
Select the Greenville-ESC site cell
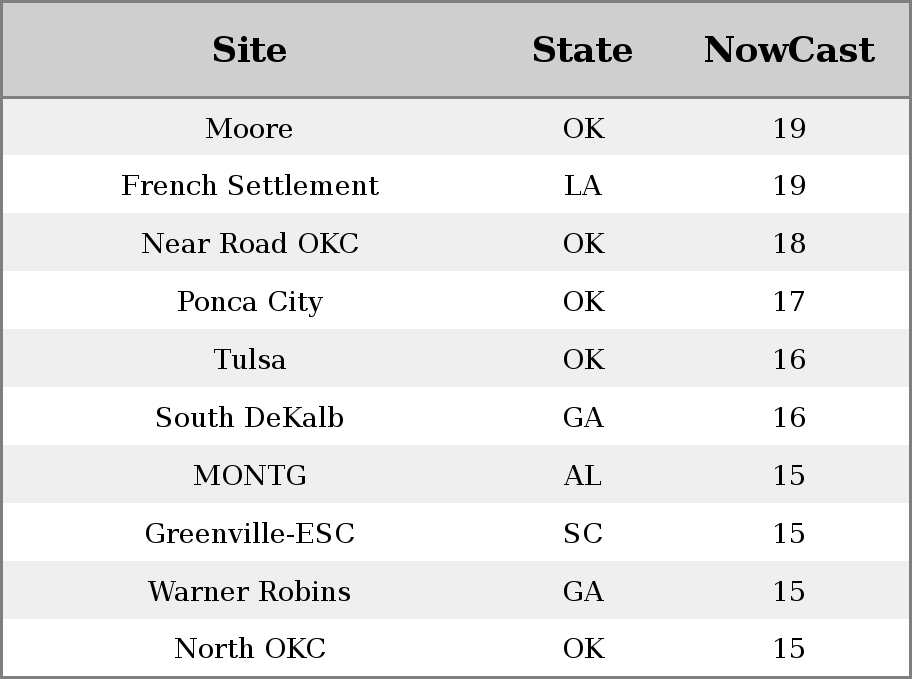coord(250,533)
